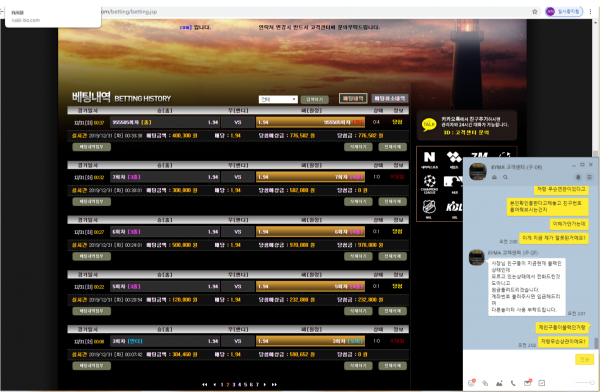Open the chat hamburger menu
Viewport: 600px width, 392px height.
tap(589, 177)
